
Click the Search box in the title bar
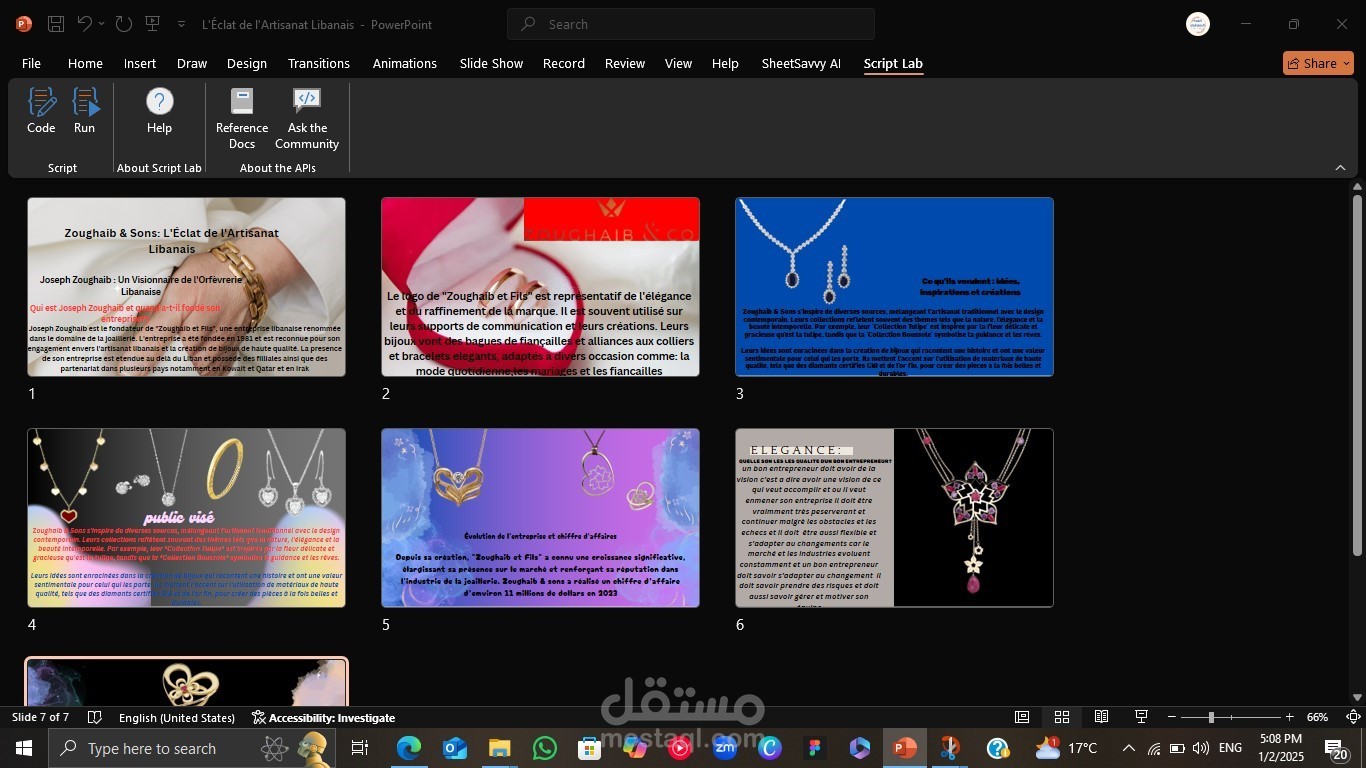pos(691,24)
